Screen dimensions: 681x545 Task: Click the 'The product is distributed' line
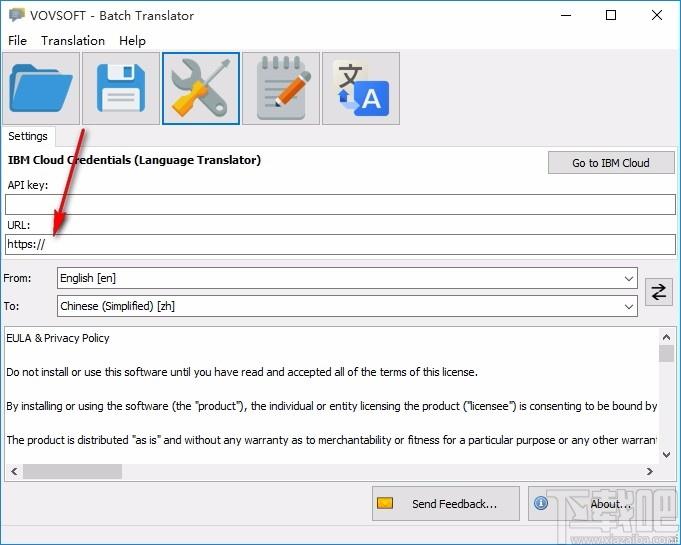pyautogui.click(x=331, y=440)
